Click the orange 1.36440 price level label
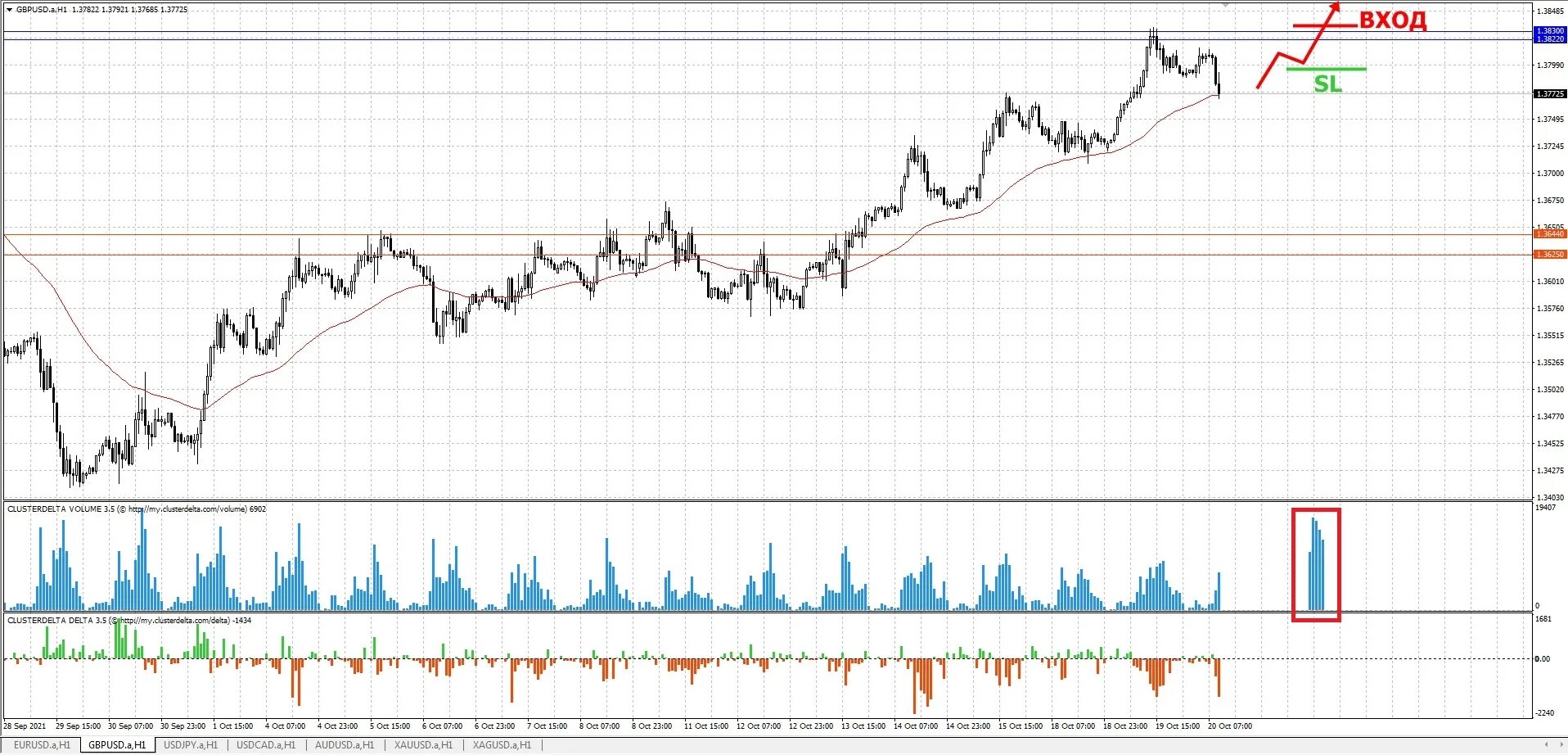Viewport: 1568px width, 755px height. coord(1549,234)
